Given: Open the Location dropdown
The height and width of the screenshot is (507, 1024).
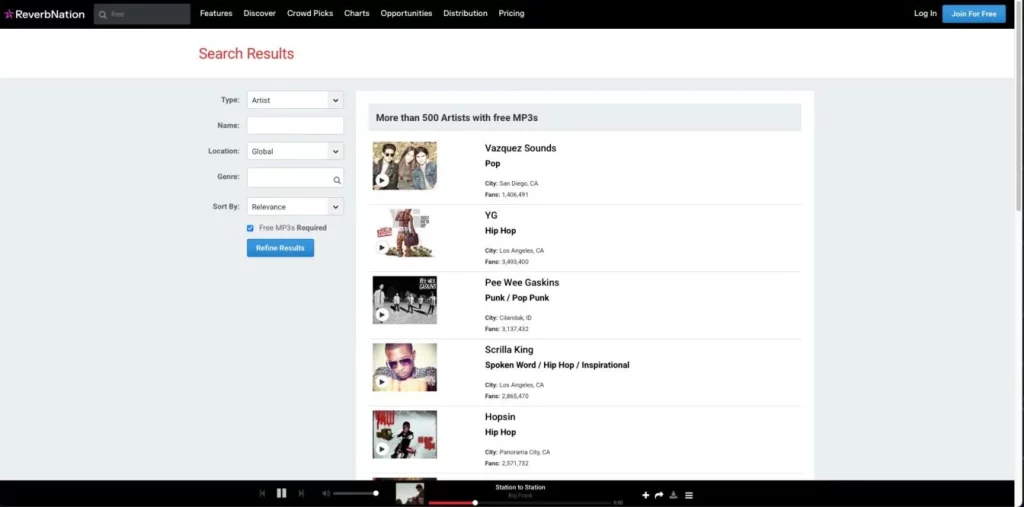Looking at the screenshot, I should click(295, 151).
